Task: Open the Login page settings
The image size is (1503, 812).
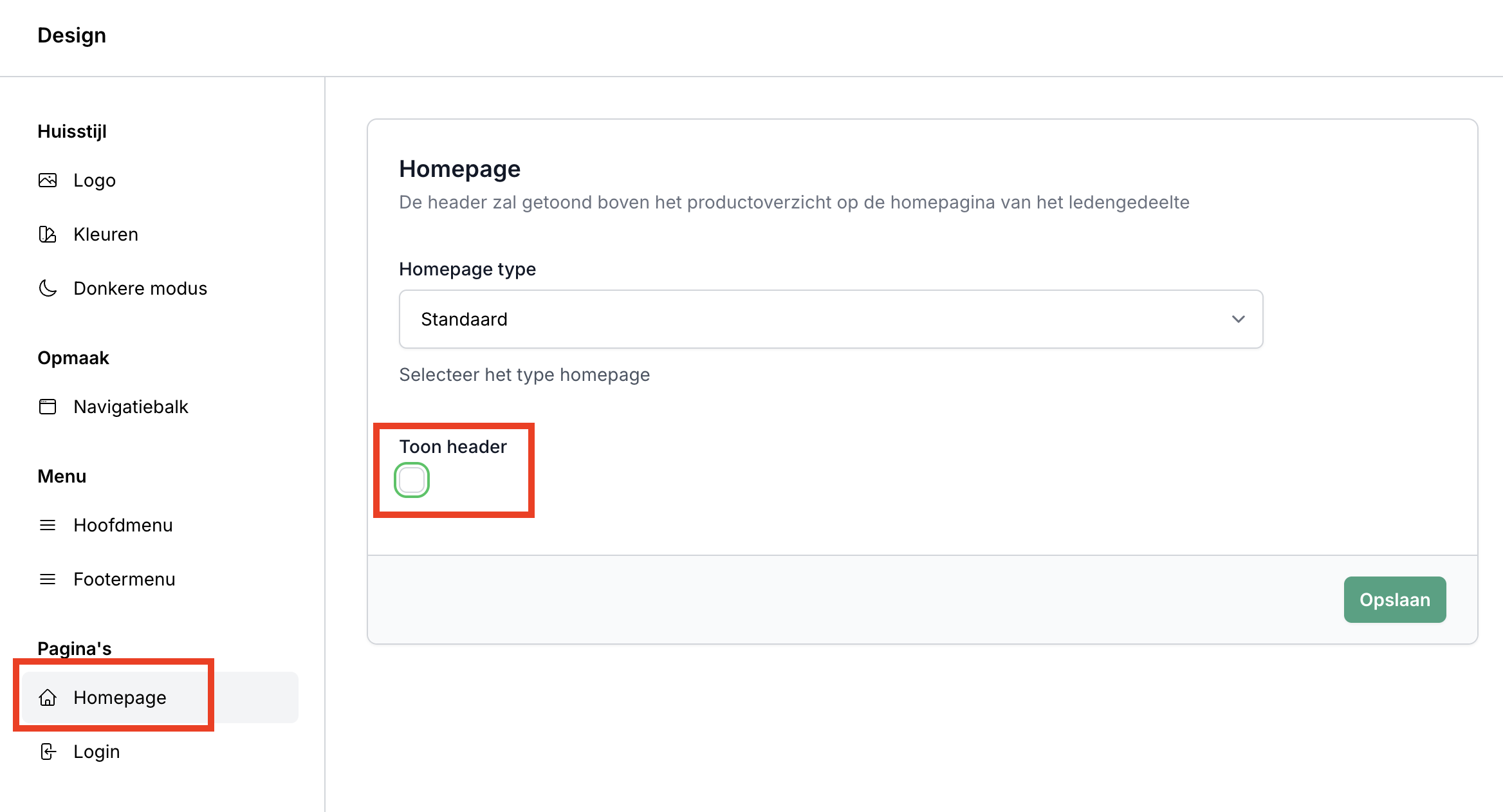Action: tap(97, 752)
